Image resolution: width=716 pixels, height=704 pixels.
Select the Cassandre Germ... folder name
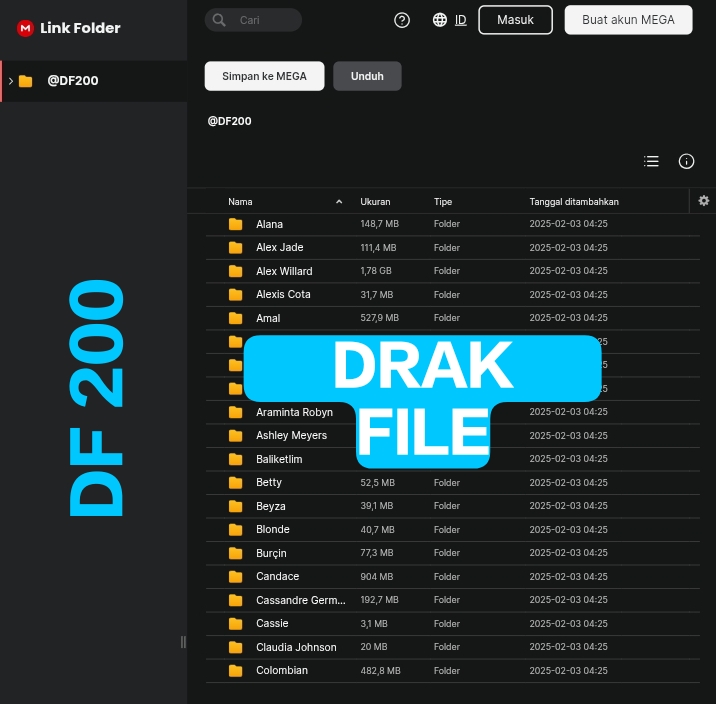pos(300,600)
